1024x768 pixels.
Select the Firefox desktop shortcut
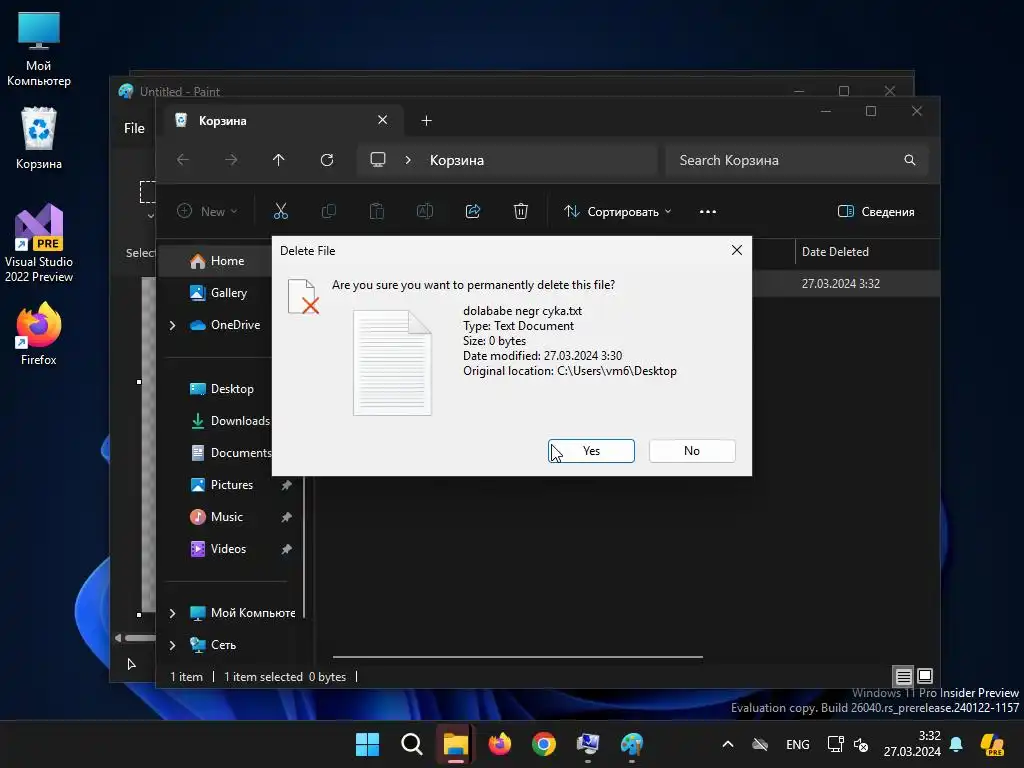tap(39, 334)
